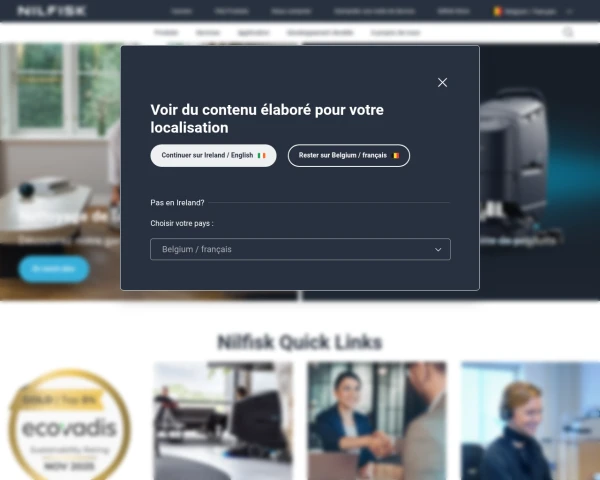Open the Quick Links cleaning machine thumbnail
Image resolution: width=600 pixels, height=480 pixels.
click(223, 420)
